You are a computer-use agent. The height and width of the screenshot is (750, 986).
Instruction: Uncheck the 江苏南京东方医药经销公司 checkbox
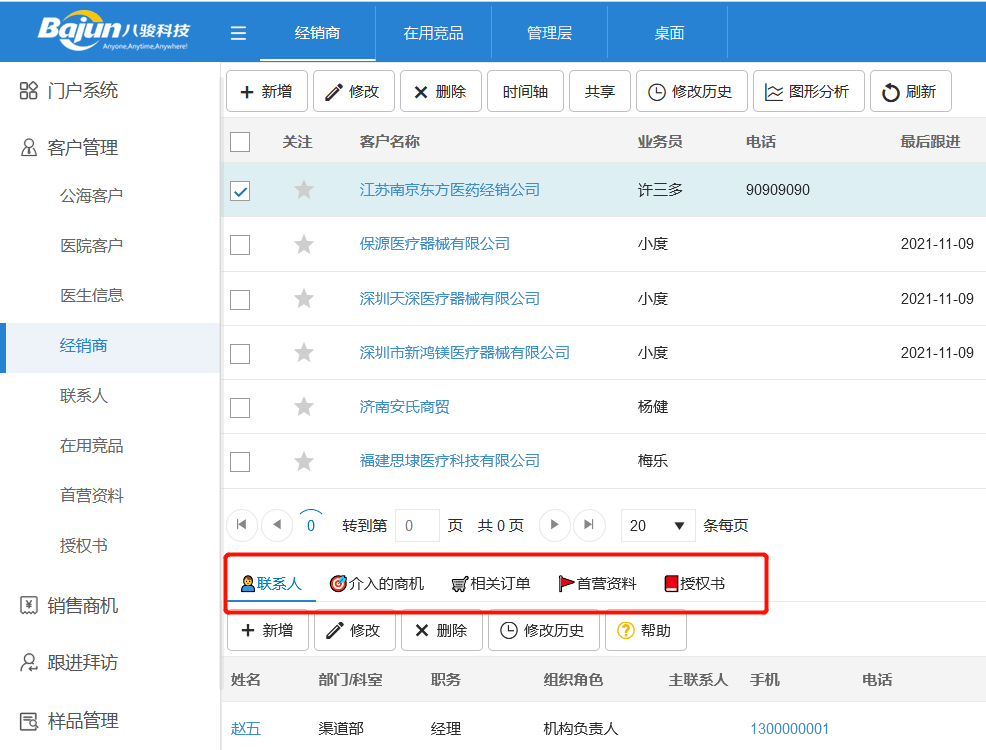tap(240, 190)
